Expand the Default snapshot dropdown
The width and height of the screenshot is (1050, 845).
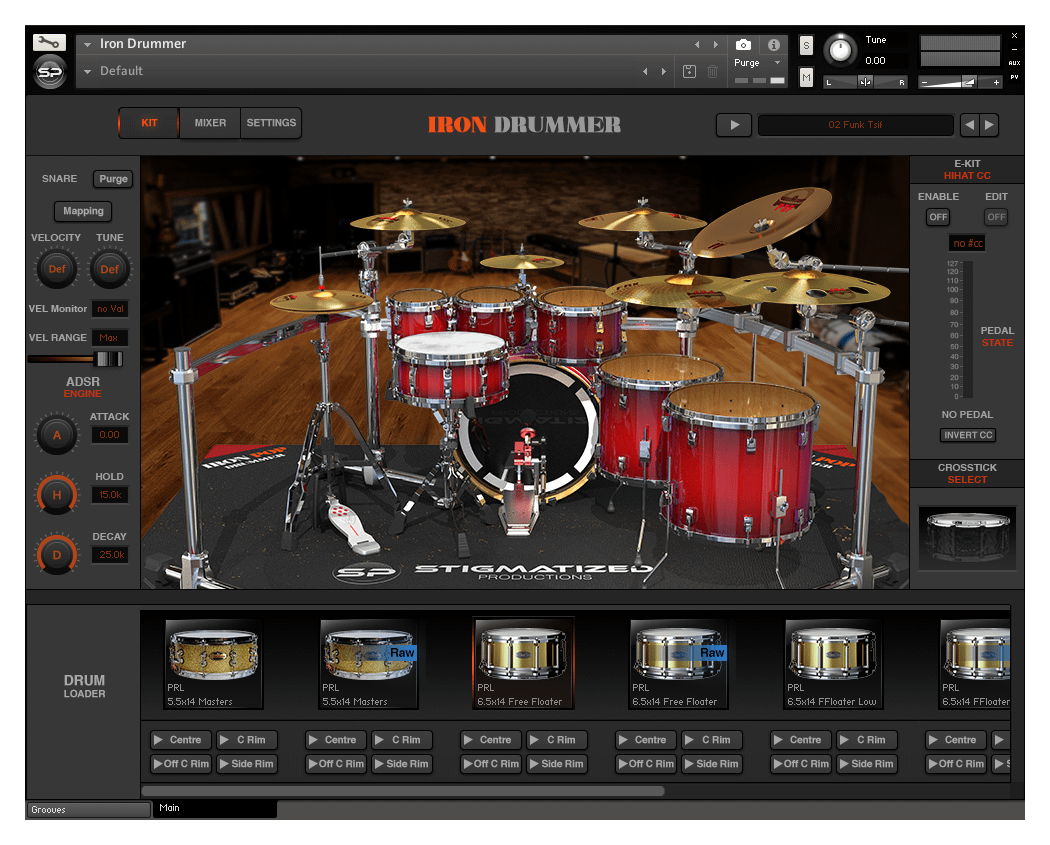tap(87, 71)
